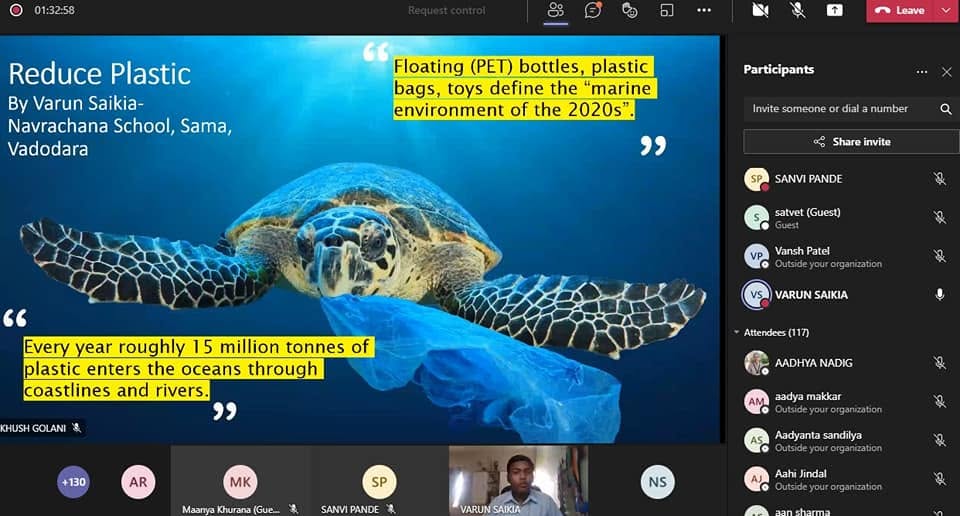Click the muted mic icon for satvet (Guest)
Screen dimensions: 960x516
coord(940,217)
